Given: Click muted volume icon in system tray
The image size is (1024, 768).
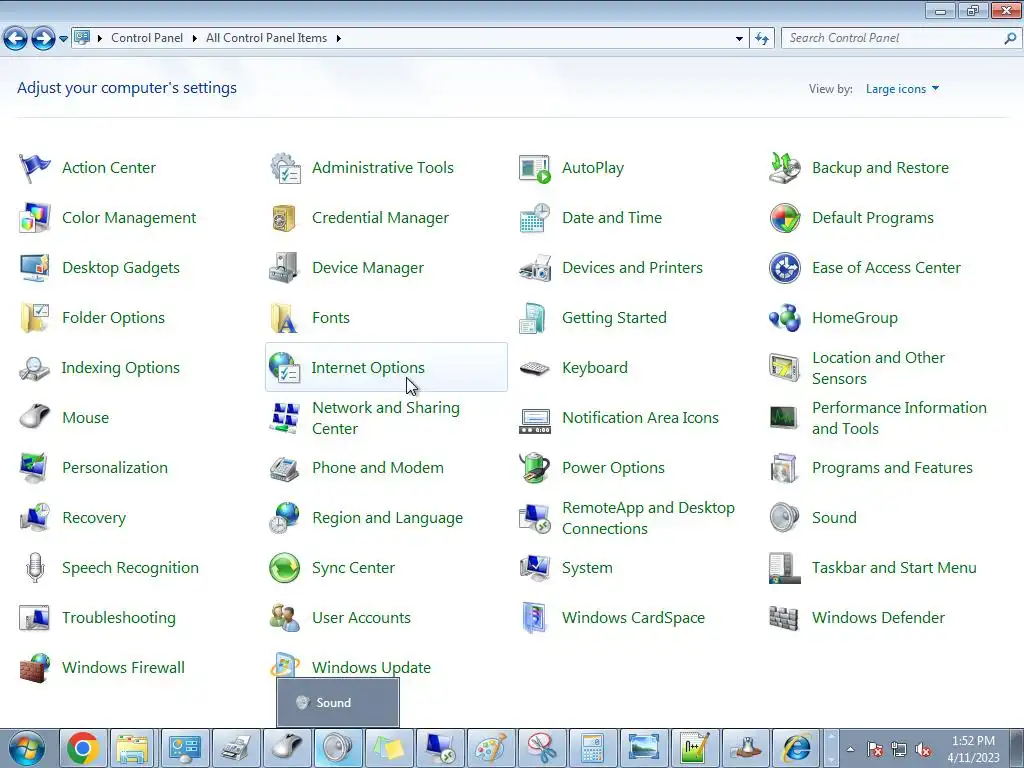Looking at the screenshot, I should click(923, 750).
